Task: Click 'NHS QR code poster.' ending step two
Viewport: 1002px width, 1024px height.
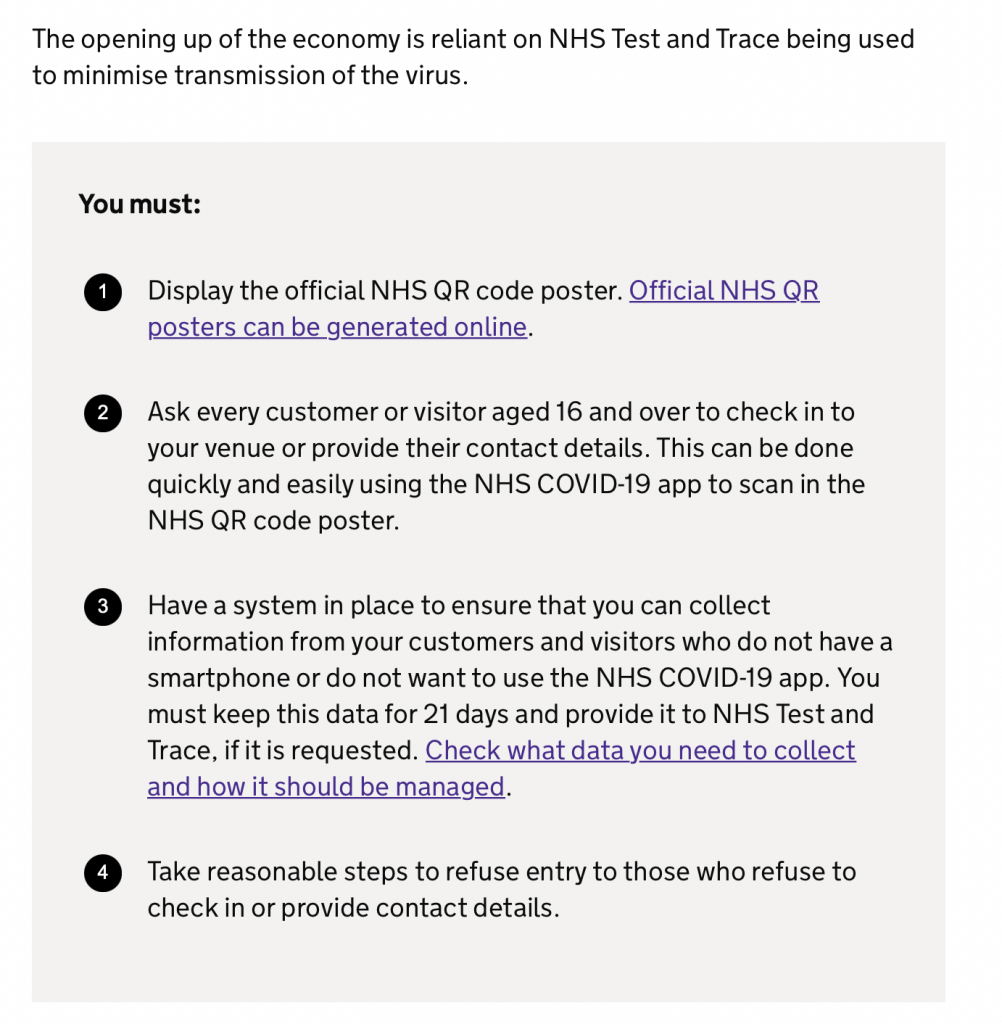Action: [272, 521]
